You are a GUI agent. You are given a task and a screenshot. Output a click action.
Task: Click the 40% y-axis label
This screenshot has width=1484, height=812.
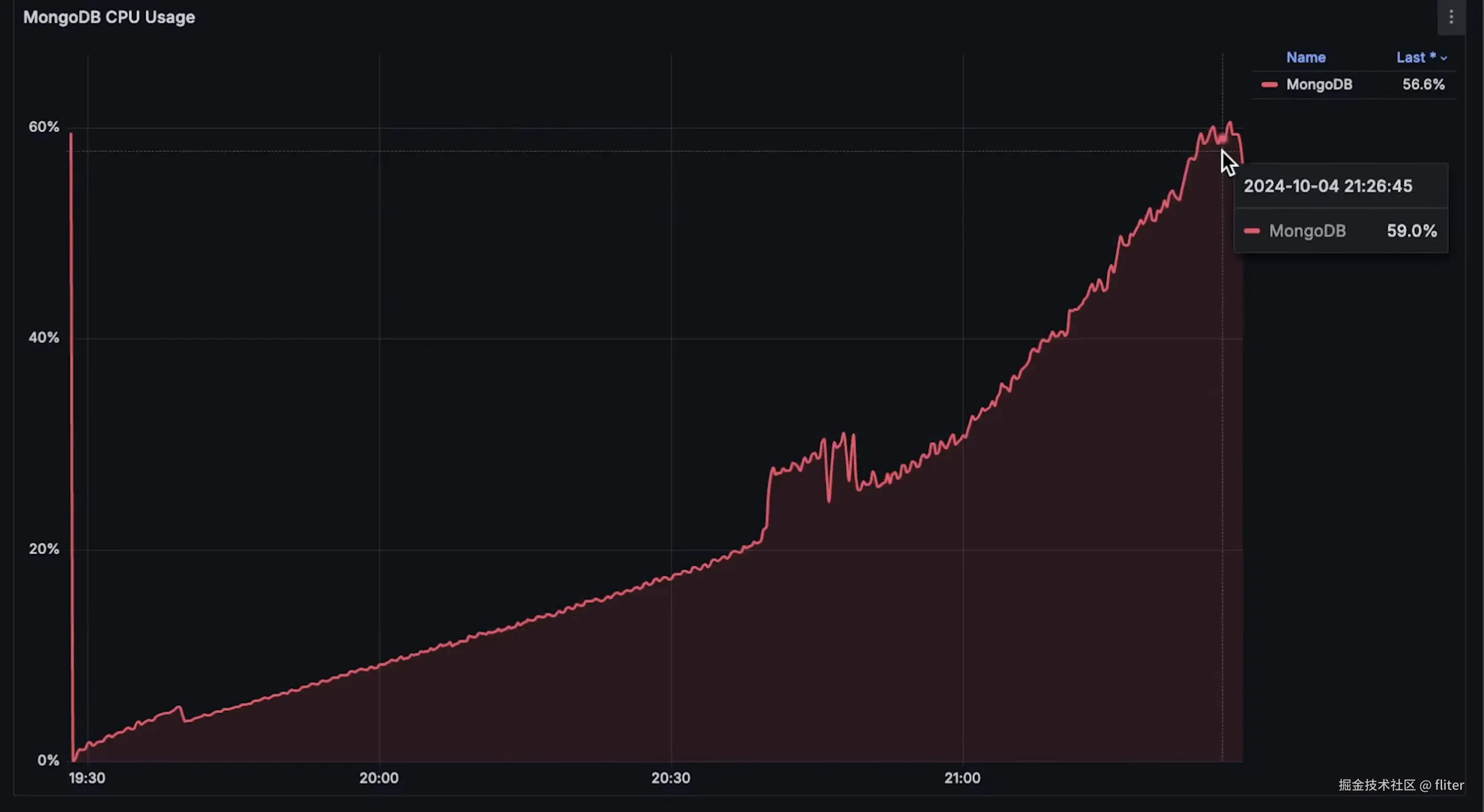click(44, 337)
